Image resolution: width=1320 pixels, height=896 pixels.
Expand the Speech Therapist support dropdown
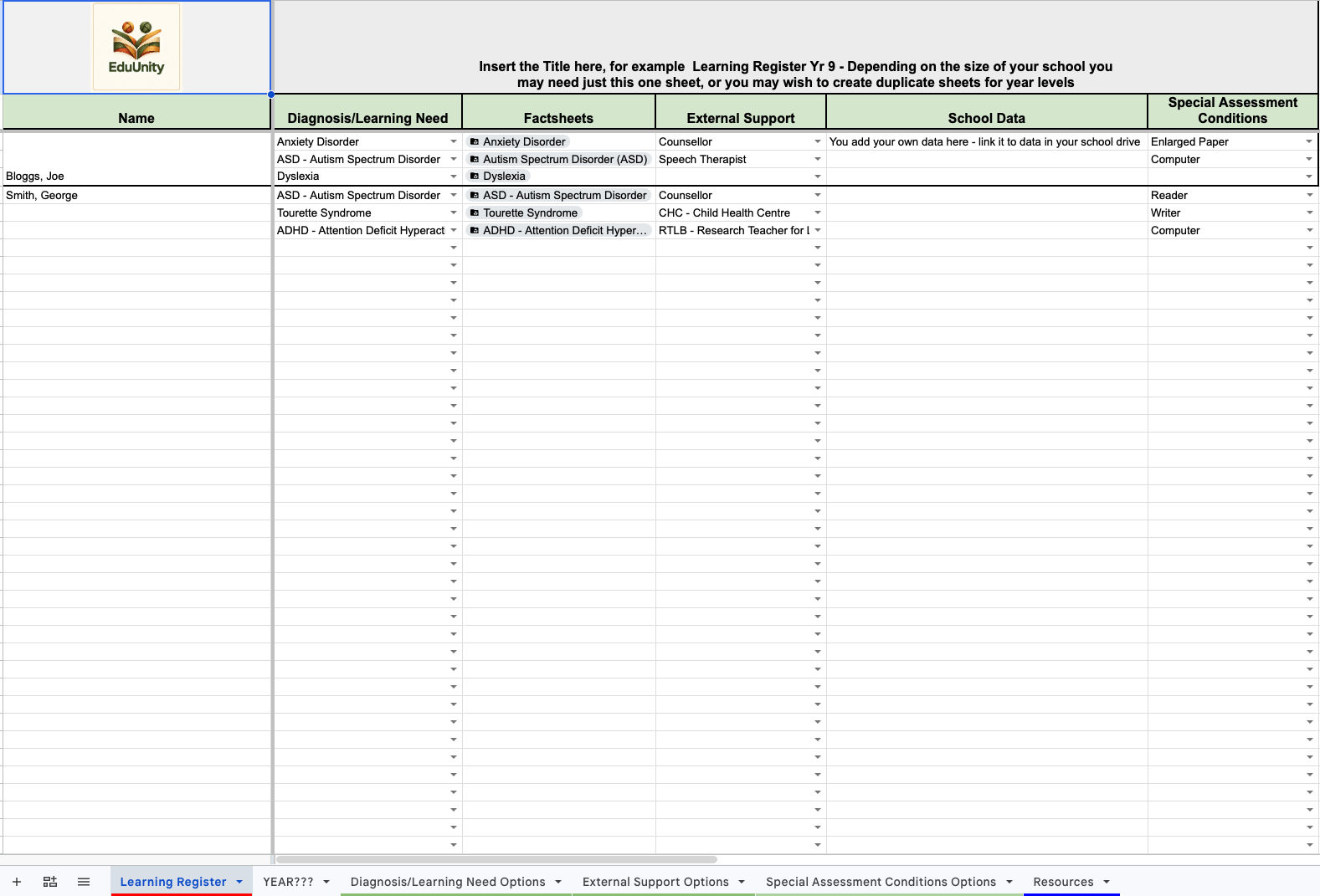tap(818, 160)
